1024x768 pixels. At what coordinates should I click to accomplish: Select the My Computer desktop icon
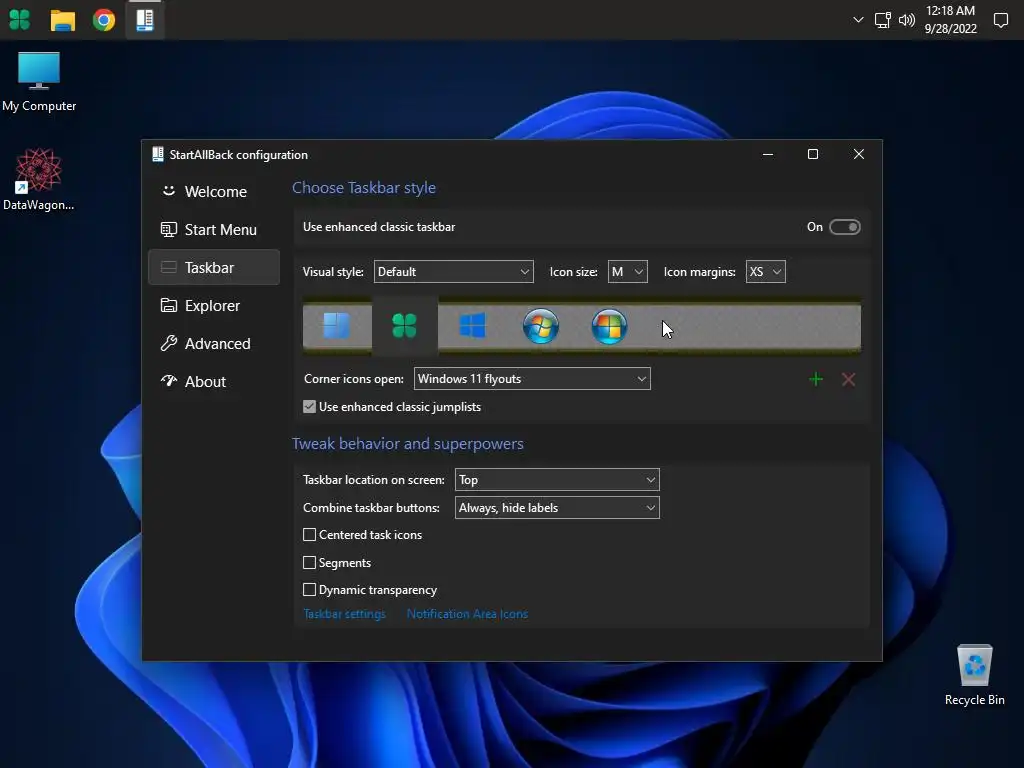tap(39, 82)
